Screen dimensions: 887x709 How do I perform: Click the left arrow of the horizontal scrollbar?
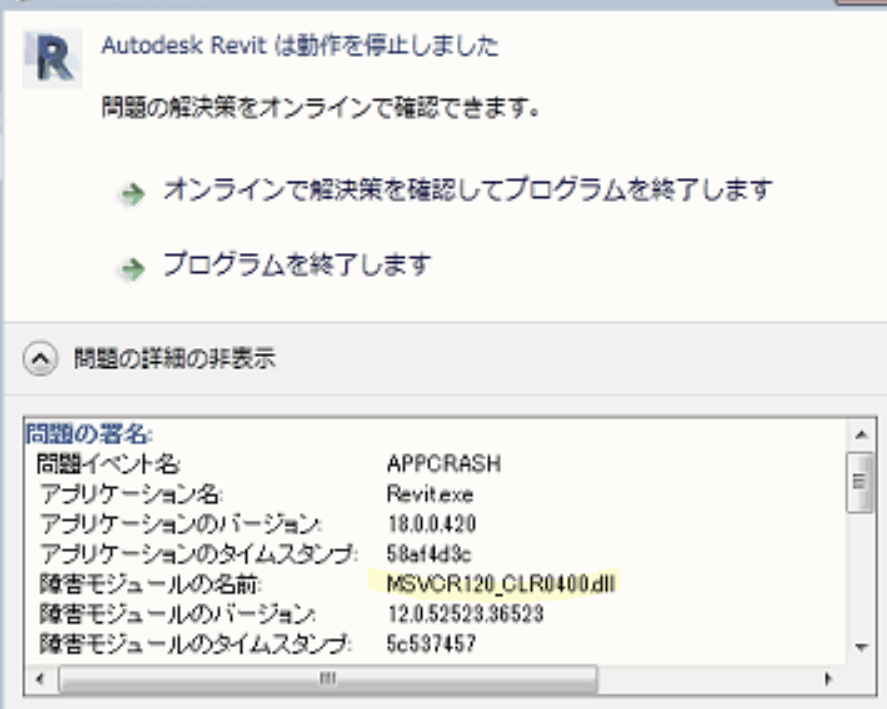tap(40, 678)
